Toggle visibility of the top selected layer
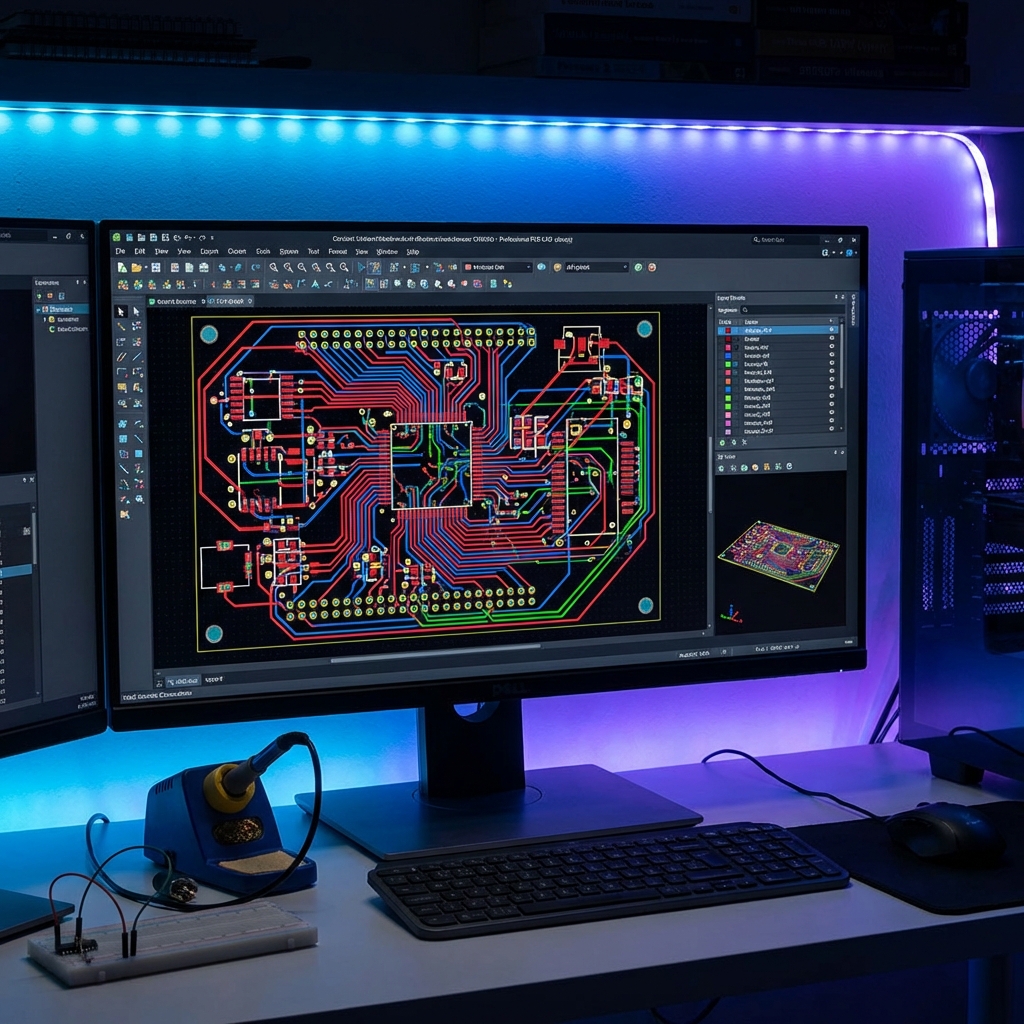 pyautogui.click(x=832, y=330)
